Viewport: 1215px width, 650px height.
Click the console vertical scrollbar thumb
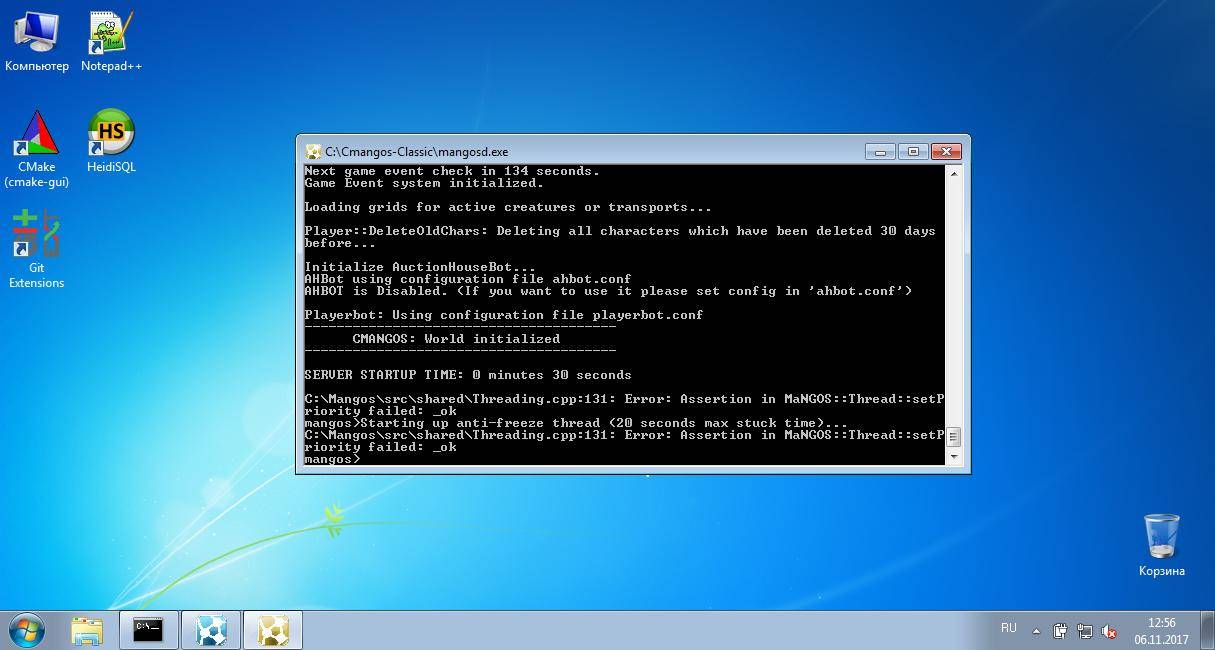[954, 438]
